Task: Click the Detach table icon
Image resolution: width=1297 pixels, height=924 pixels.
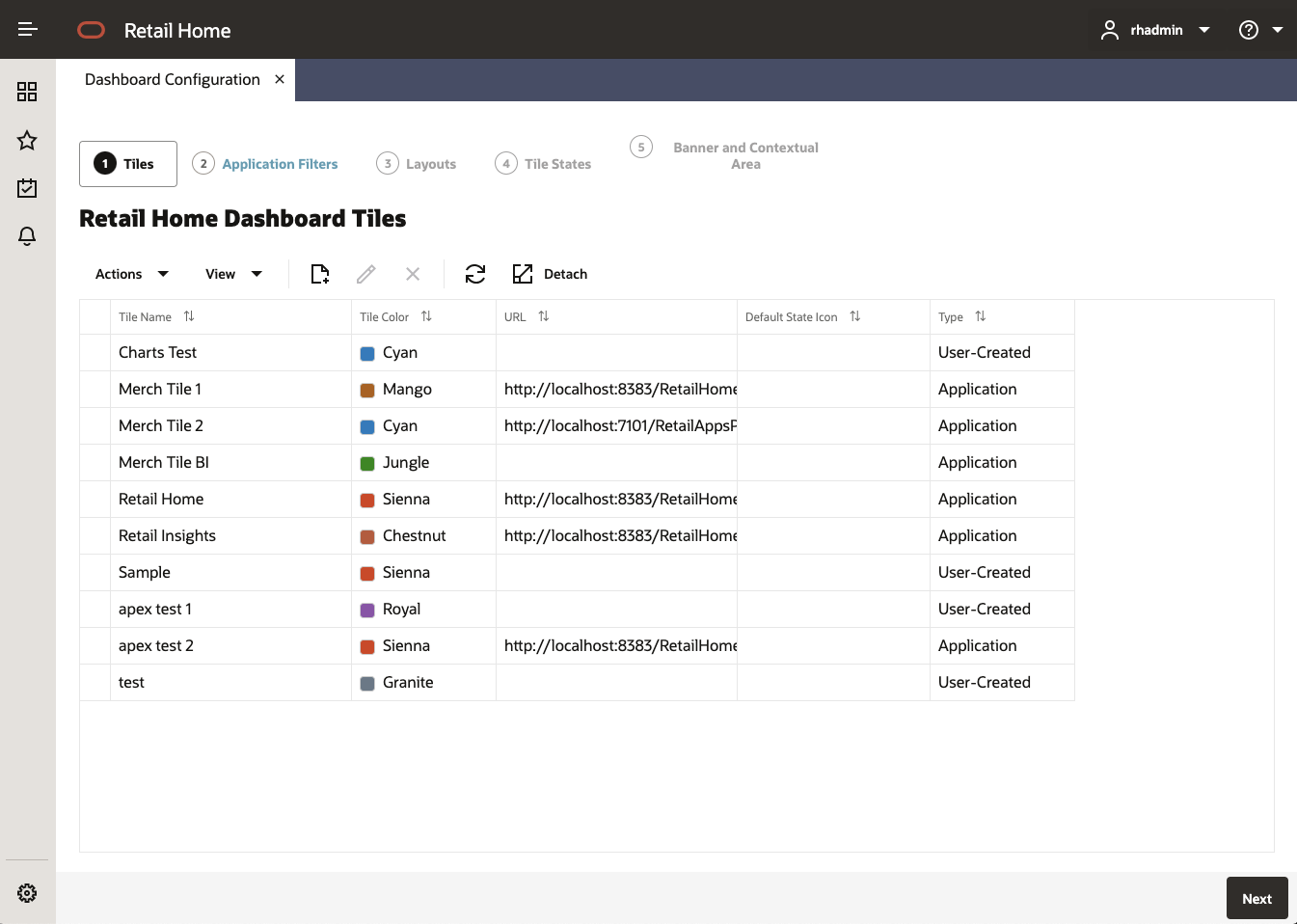Action: tap(523, 274)
